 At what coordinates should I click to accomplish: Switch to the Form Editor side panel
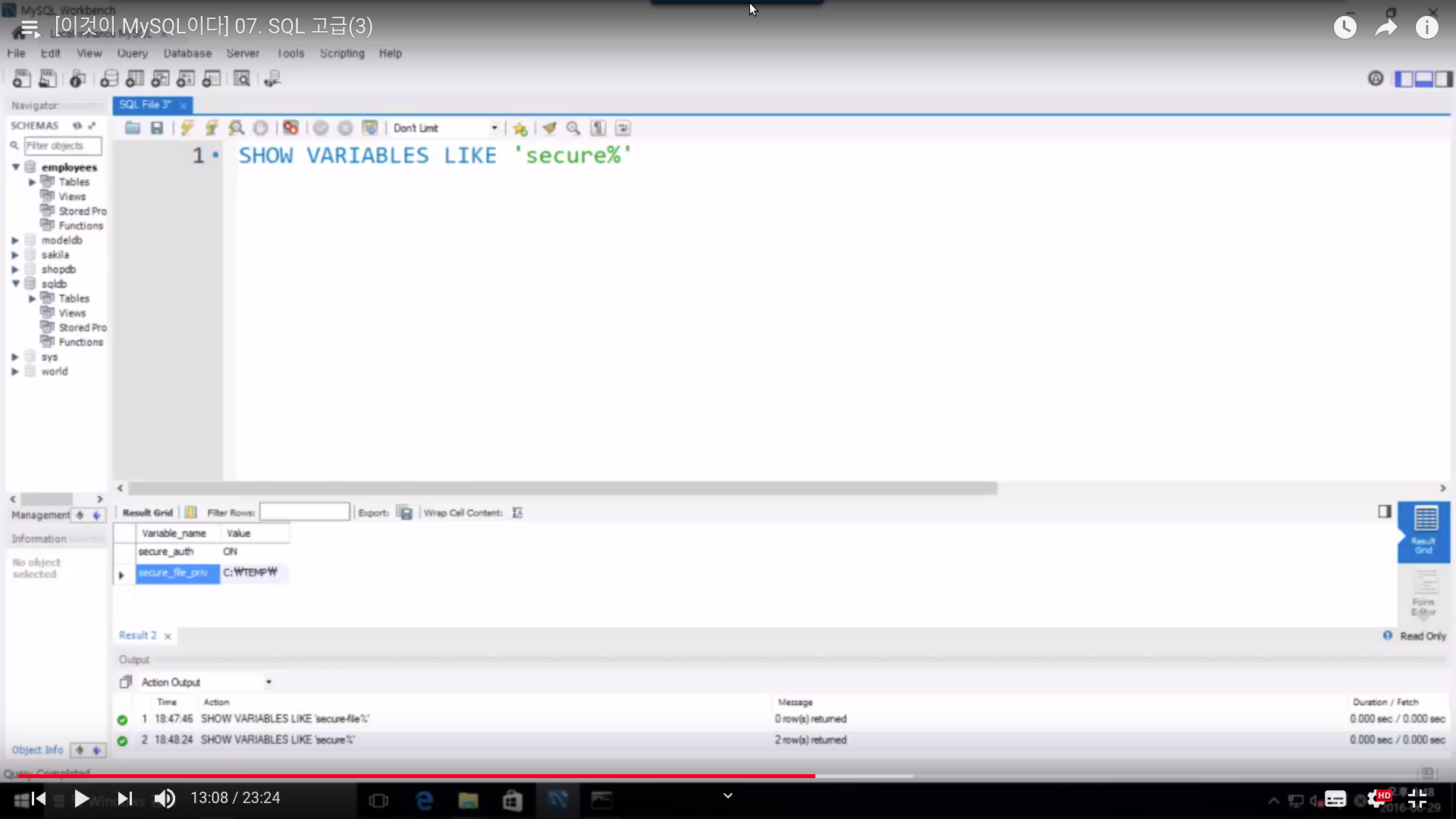point(1424,593)
